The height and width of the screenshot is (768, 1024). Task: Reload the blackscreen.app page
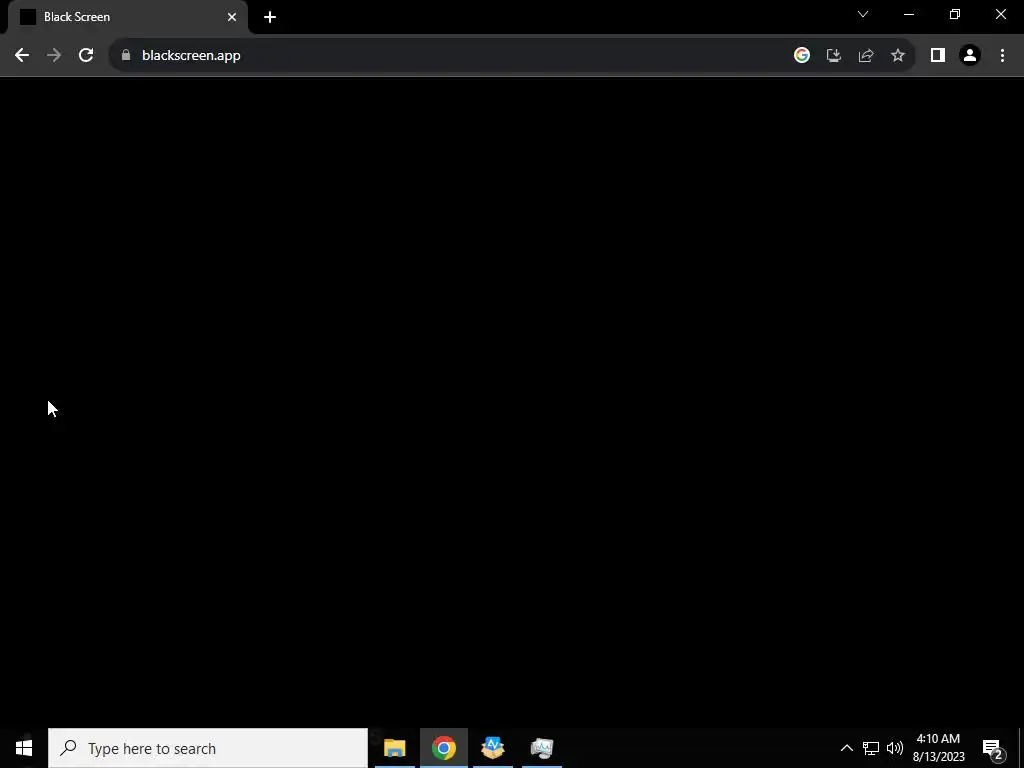[86, 56]
